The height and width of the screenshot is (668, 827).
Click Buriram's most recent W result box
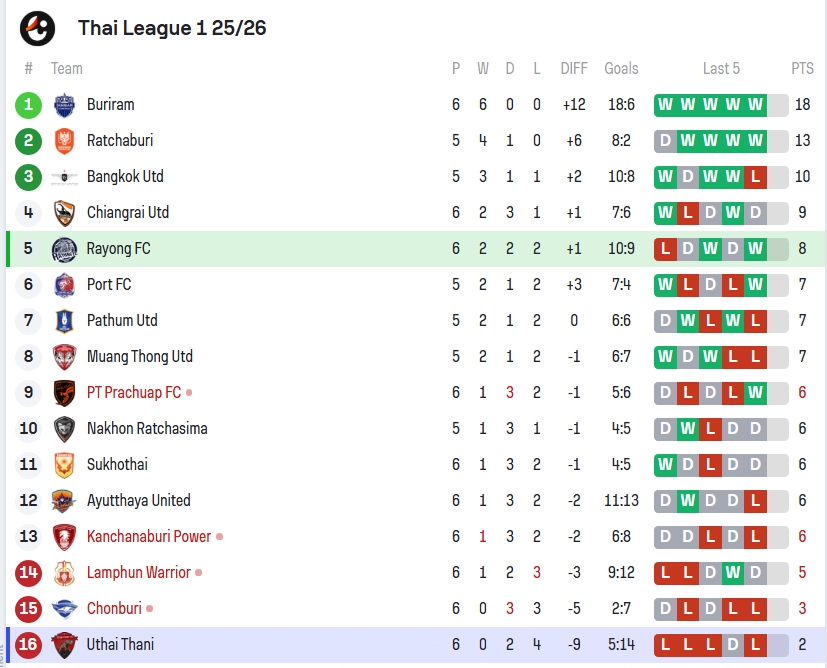point(756,105)
